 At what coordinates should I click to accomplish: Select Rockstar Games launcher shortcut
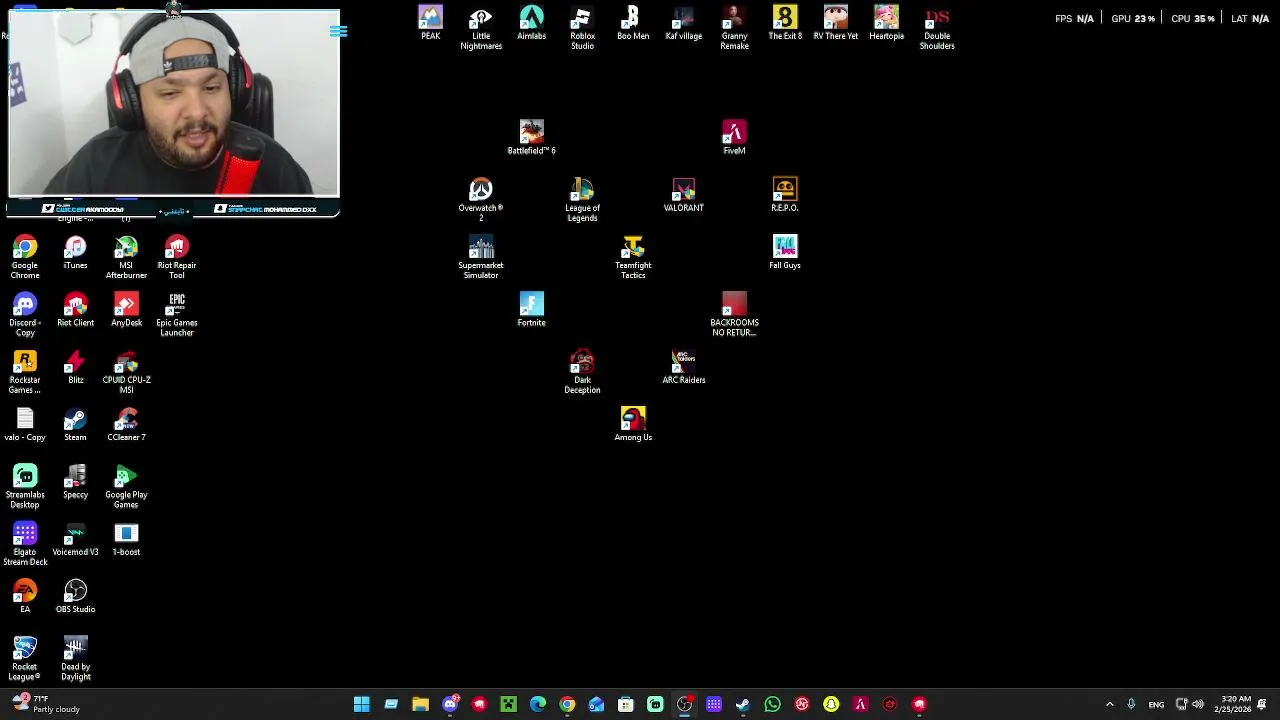pyautogui.click(x=25, y=372)
